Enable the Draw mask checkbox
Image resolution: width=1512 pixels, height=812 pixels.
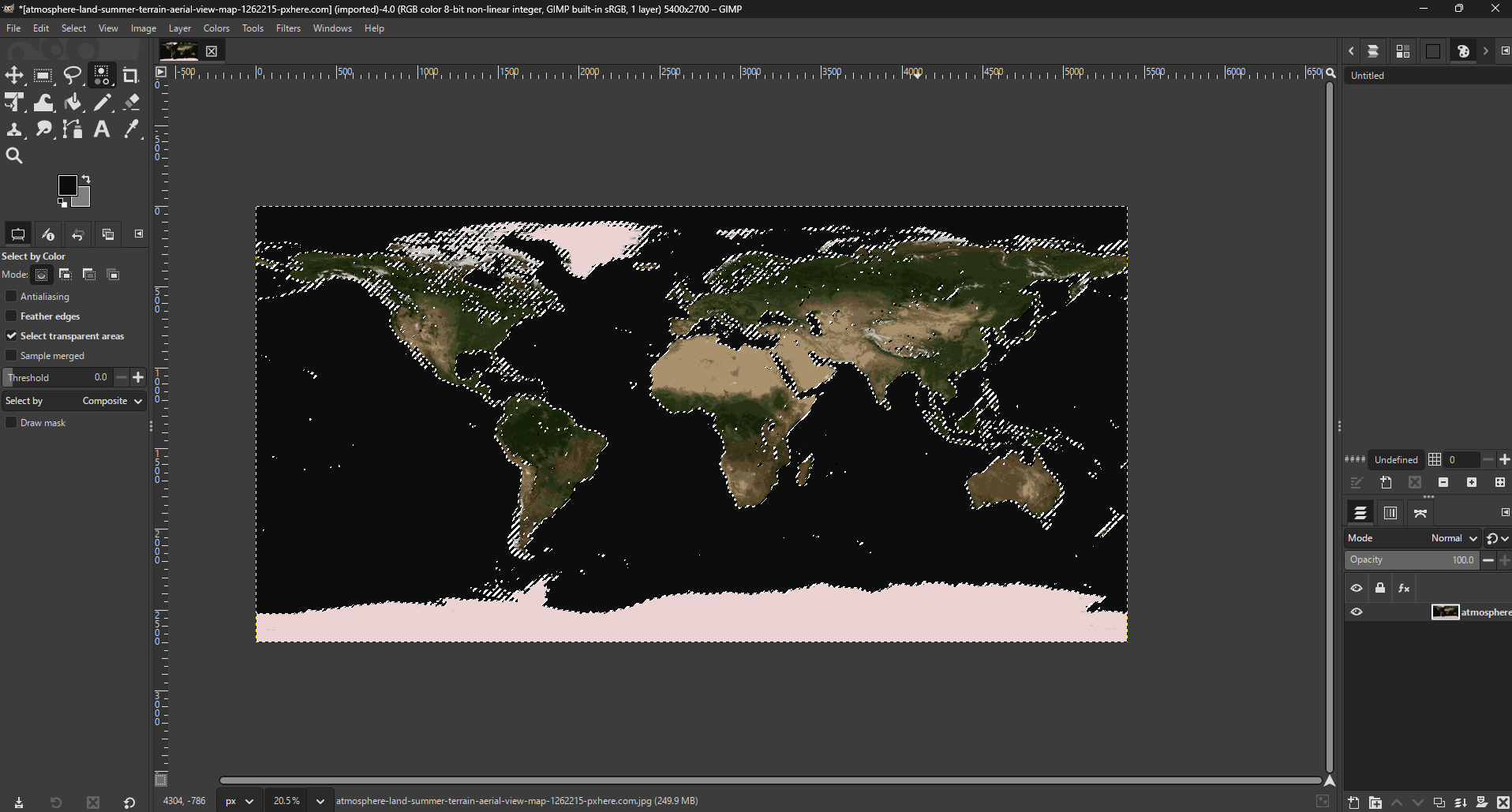tap(11, 423)
